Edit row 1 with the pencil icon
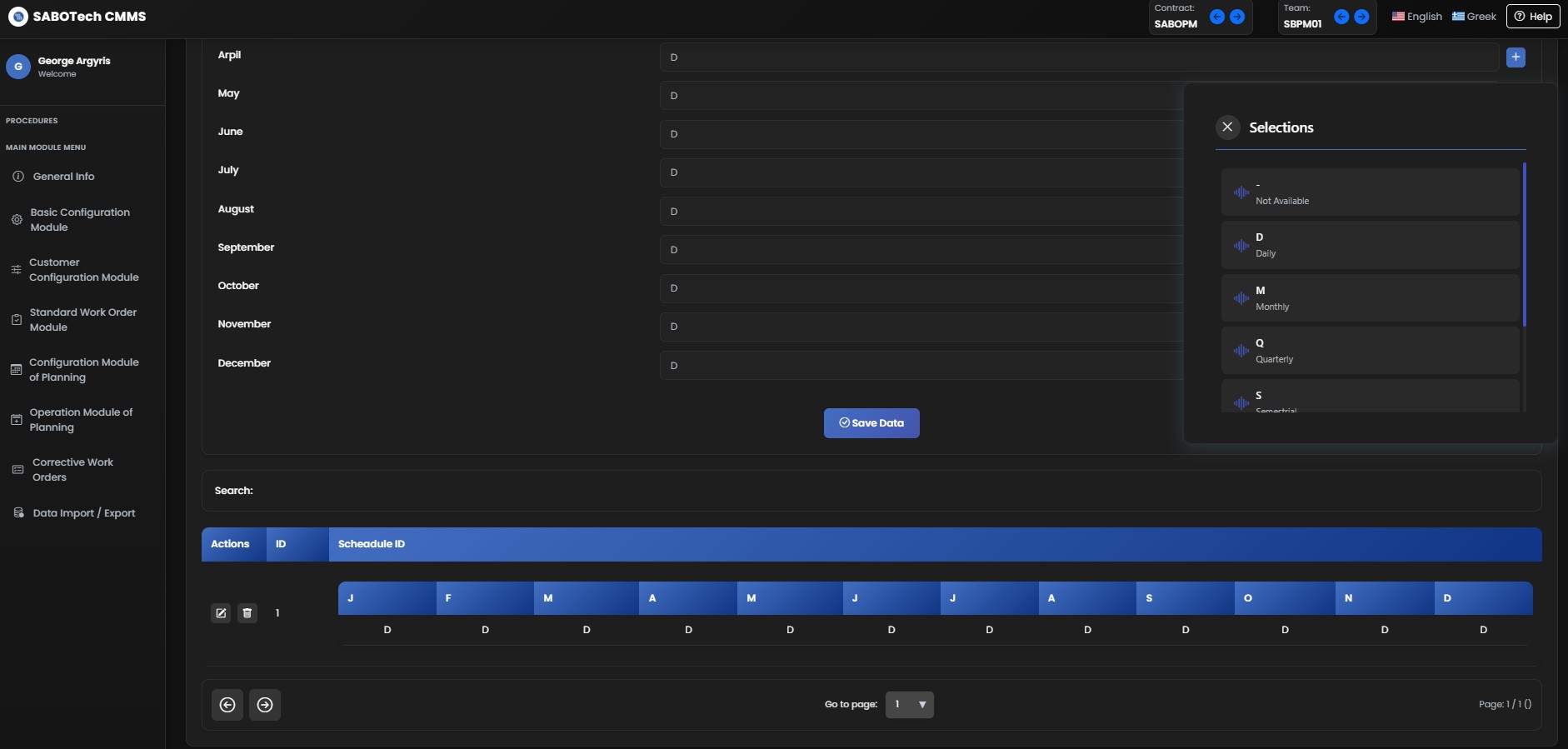 221,613
